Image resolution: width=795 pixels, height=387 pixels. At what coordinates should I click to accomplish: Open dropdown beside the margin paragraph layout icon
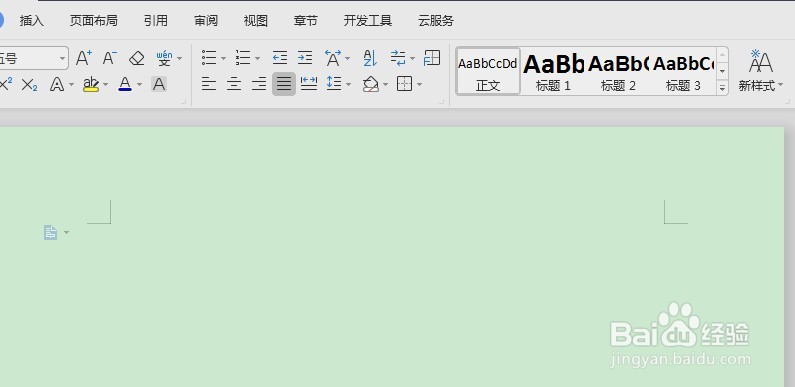[66, 233]
